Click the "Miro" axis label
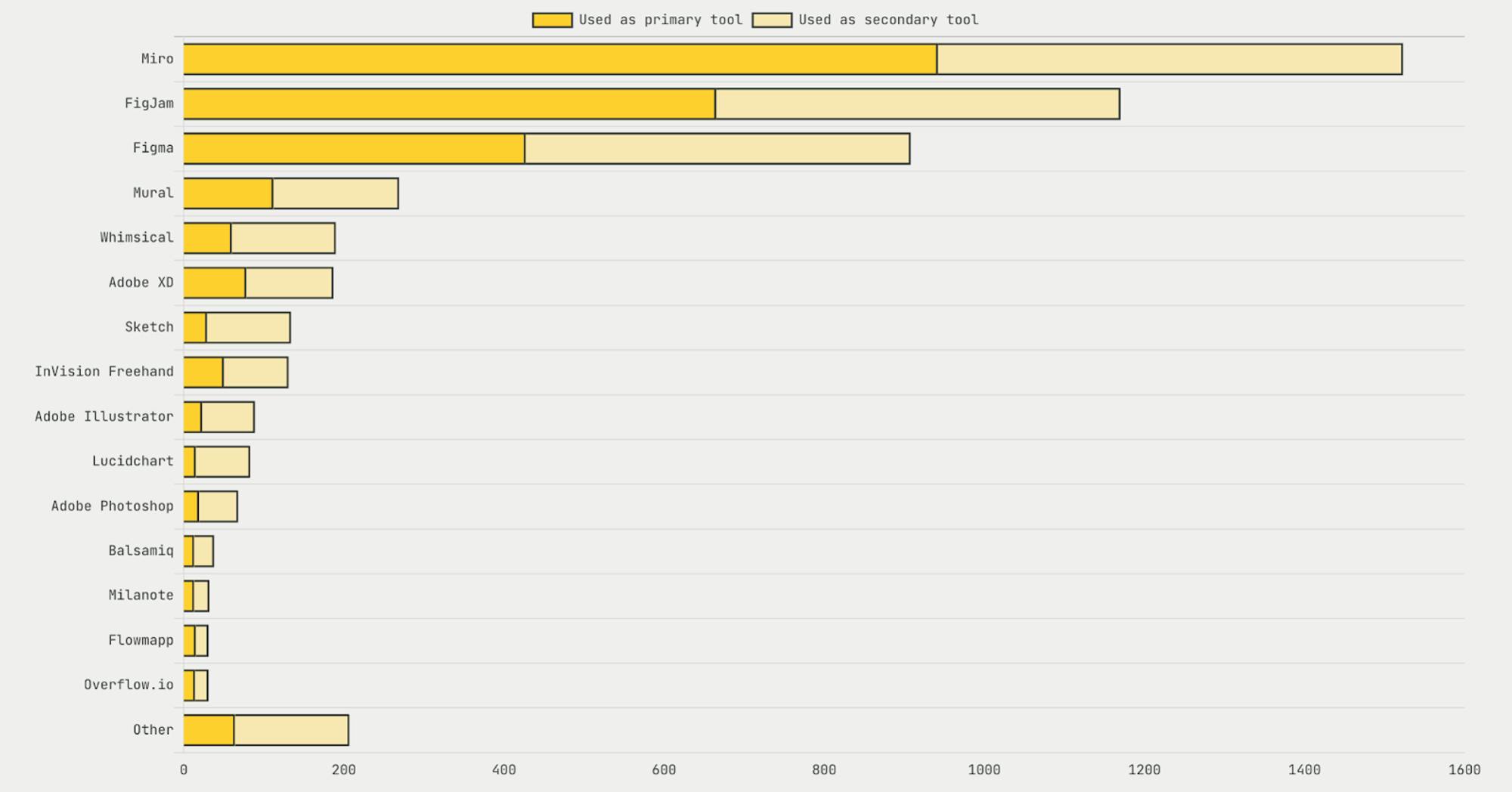This screenshot has width=1512, height=792. [x=157, y=59]
